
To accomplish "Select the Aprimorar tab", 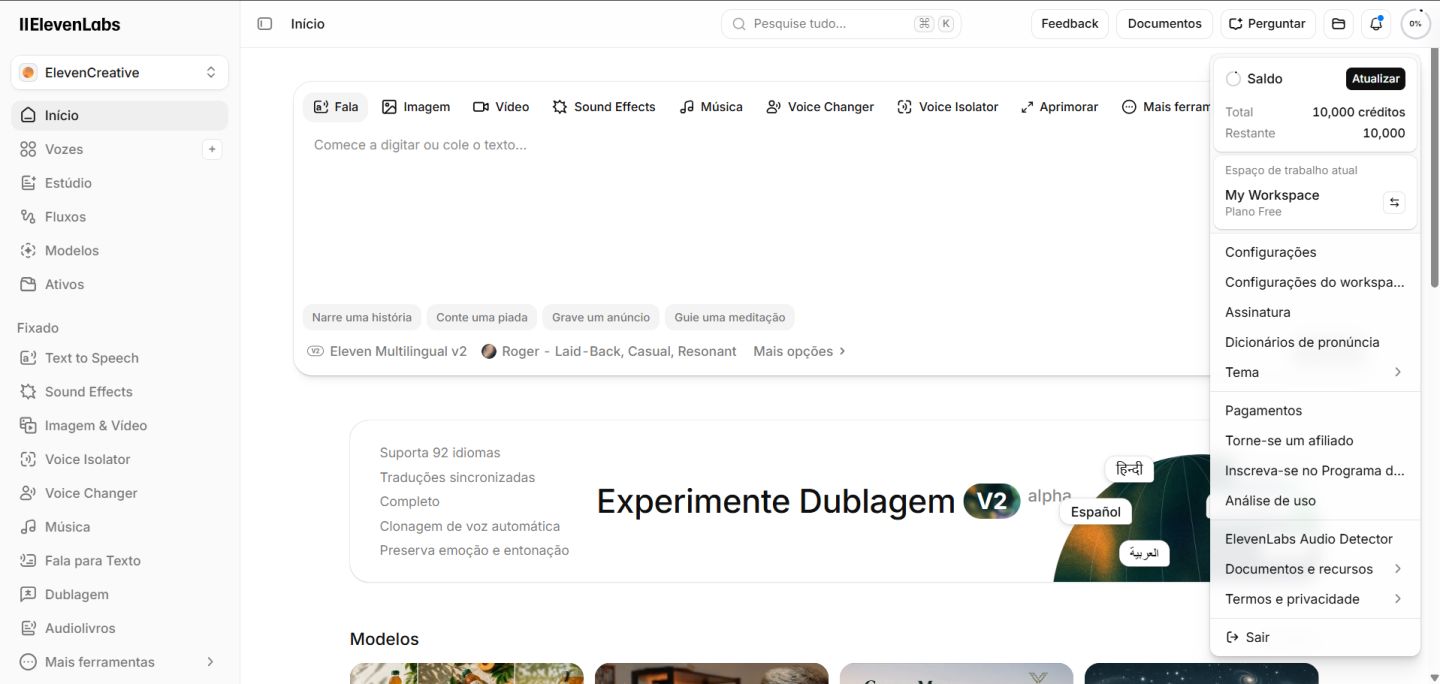I will [x=1059, y=107].
